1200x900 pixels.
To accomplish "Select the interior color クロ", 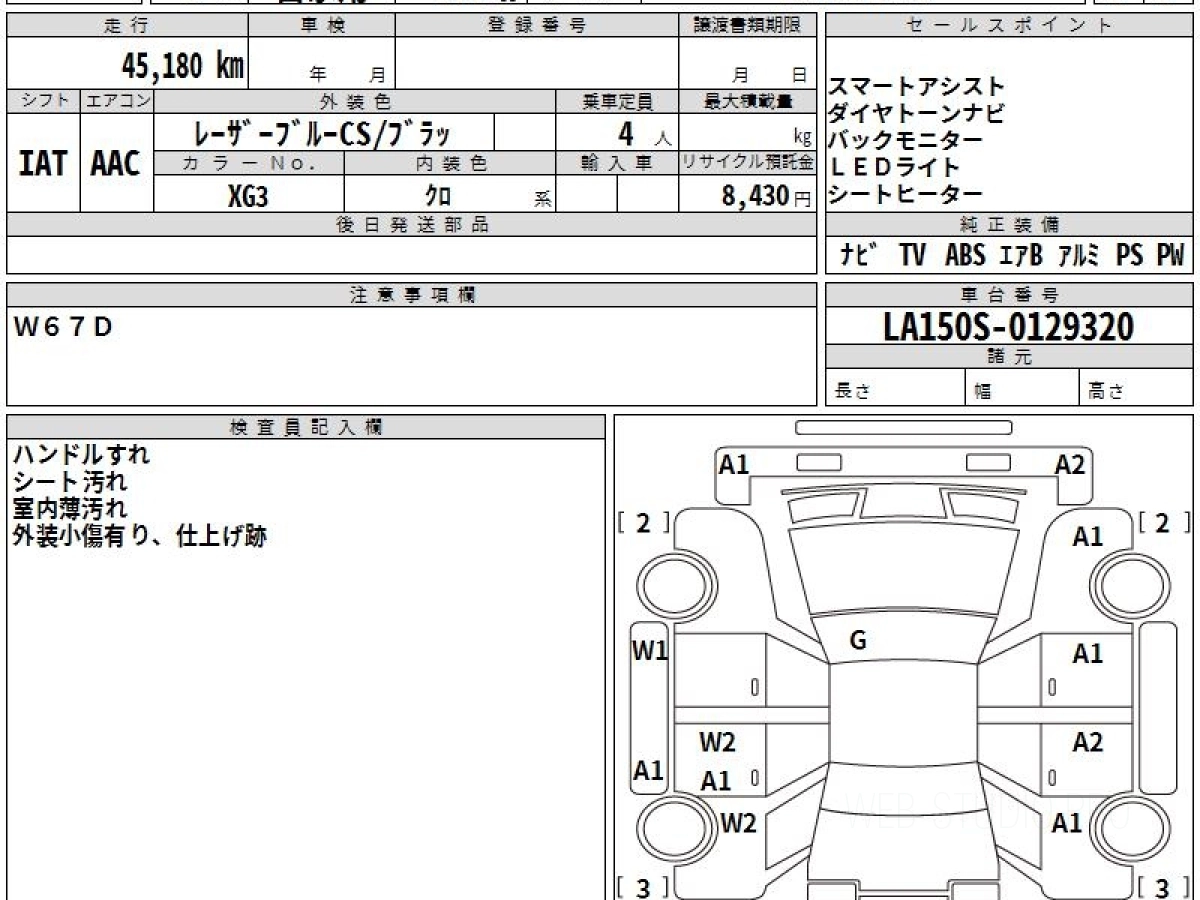I will pos(437,196).
